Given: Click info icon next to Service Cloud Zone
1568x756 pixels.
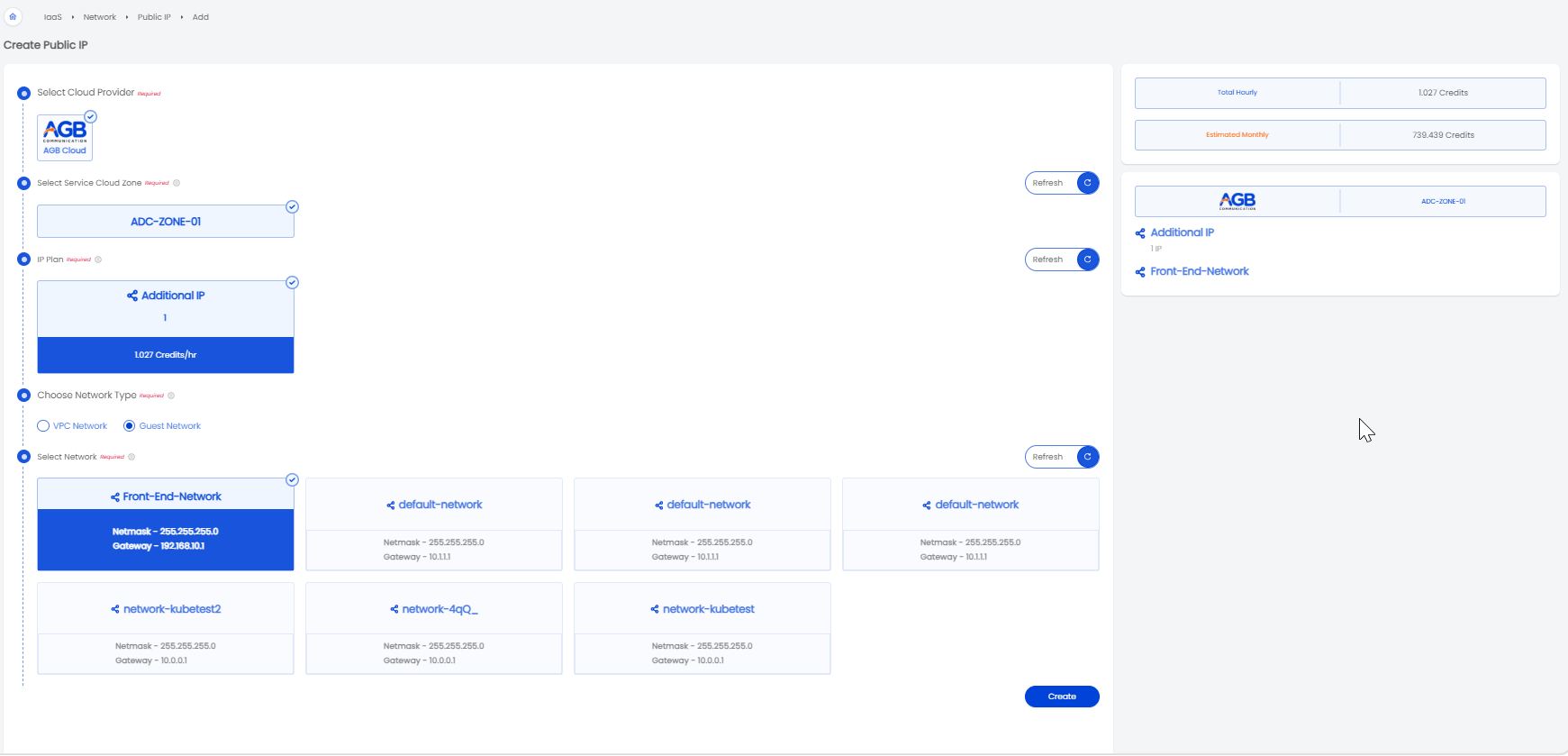Looking at the screenshot, I should click(177, 183).
